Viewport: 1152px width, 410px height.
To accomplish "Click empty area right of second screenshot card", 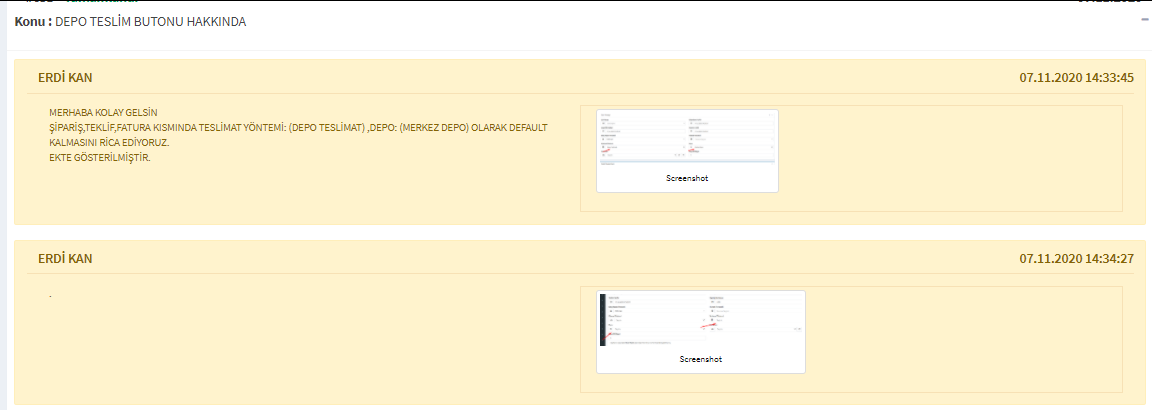I will tap(960, 340).
